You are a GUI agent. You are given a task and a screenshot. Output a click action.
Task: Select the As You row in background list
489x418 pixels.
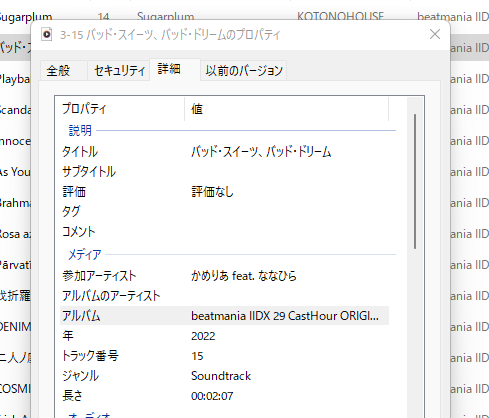click(x=15, y=172)
